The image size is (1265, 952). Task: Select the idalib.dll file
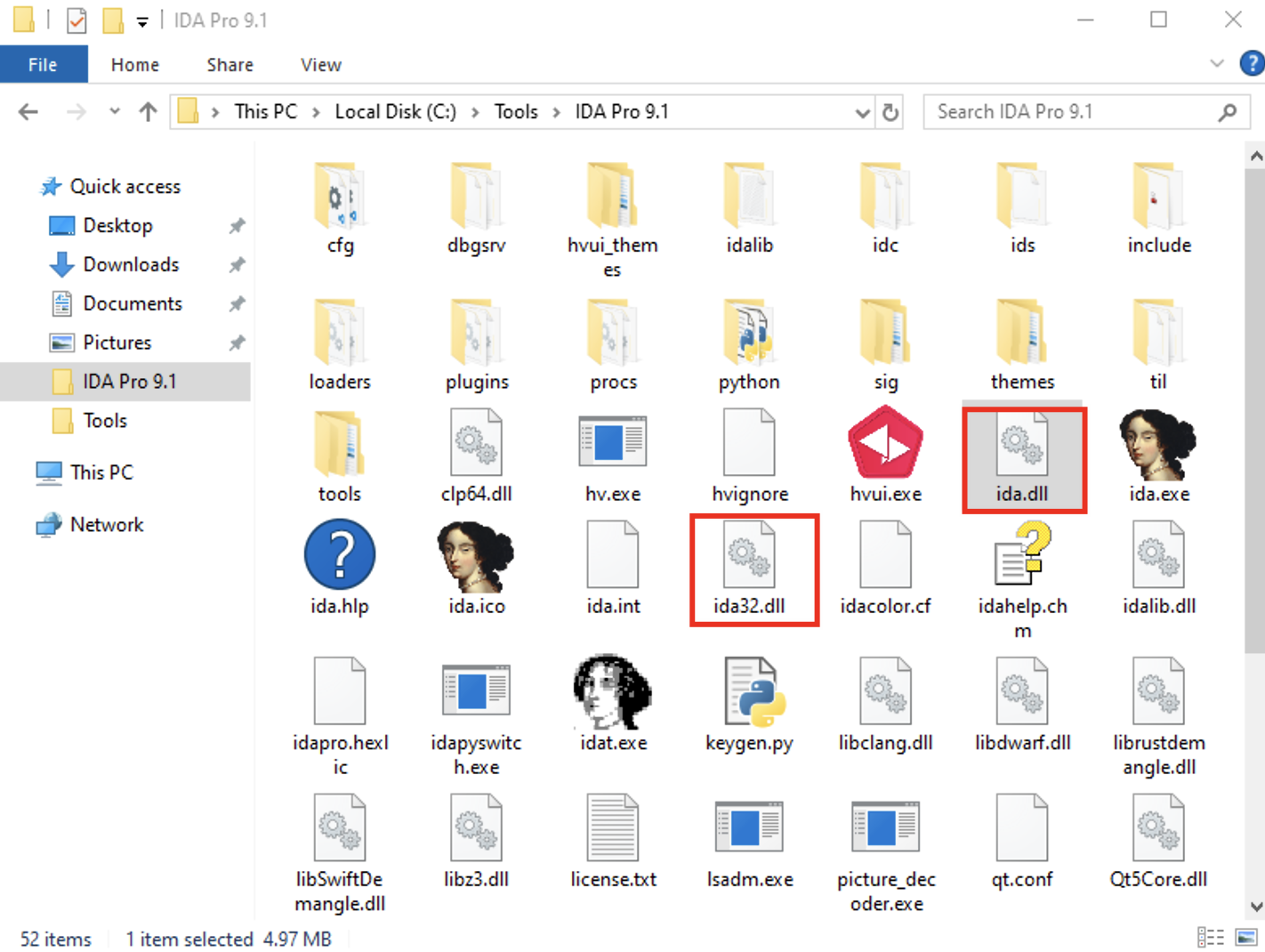coord(1159,568)
